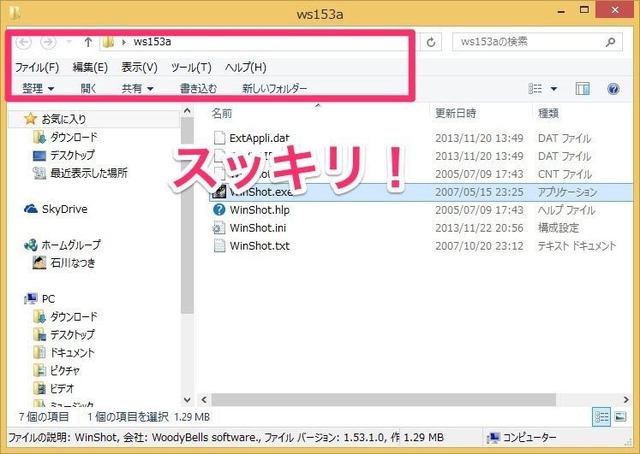Click the navigation pane vertical scrollbar
Image resolution: width=640 pixels, height=454 pixels.
(187, 250)
